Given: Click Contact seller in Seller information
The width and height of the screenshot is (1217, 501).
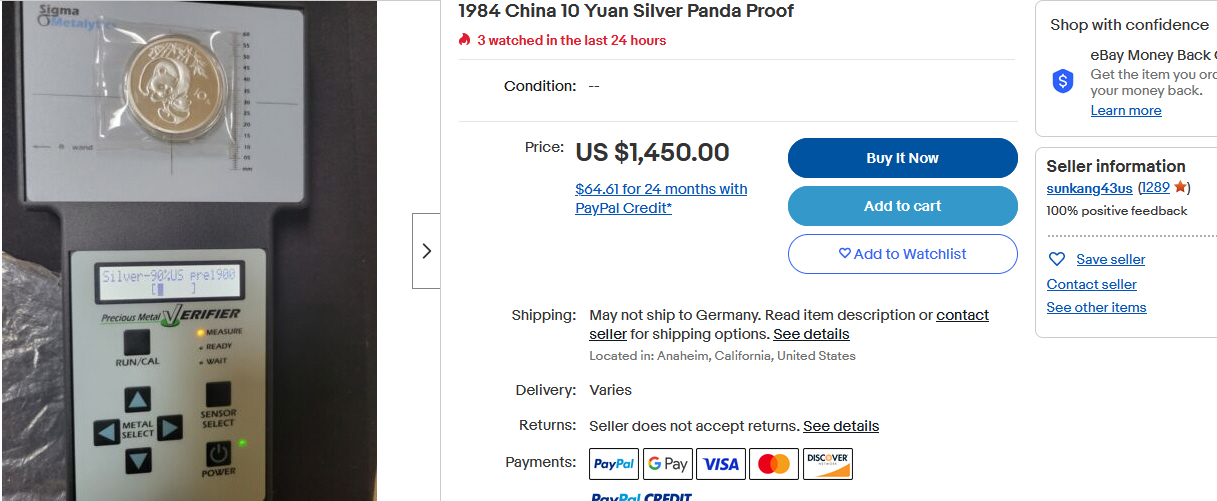Looking at the screenshot, I should point(1091,284).
